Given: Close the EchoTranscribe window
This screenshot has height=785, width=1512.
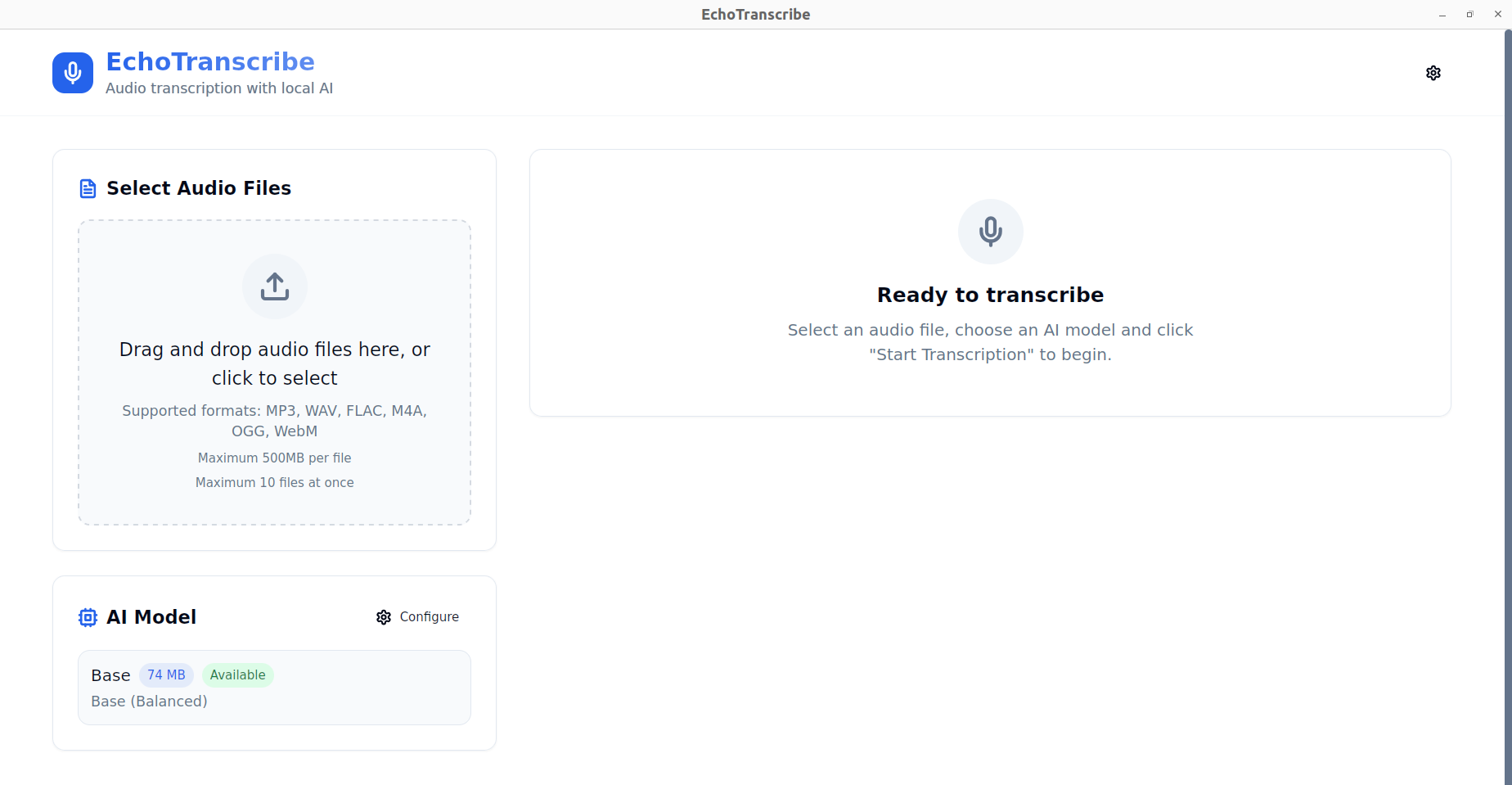Looking at the screenshot, I should coord(1498,15).
